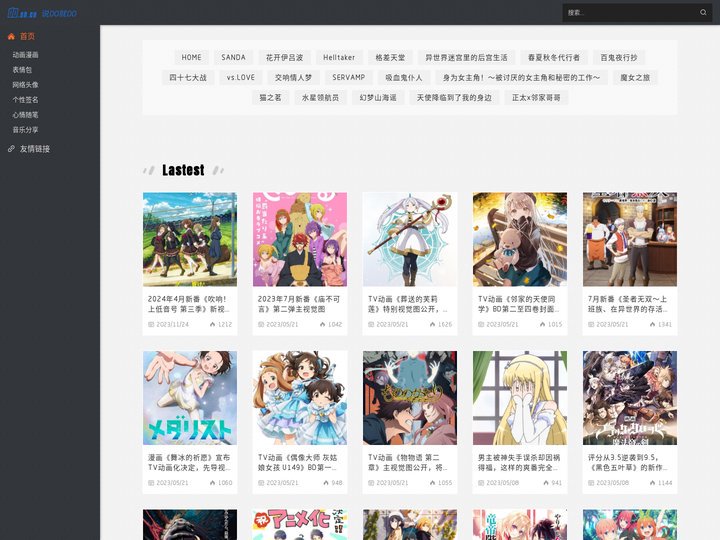Click the site logo in header
Viewport: 720px width, 540px height.
click(42, 13)
